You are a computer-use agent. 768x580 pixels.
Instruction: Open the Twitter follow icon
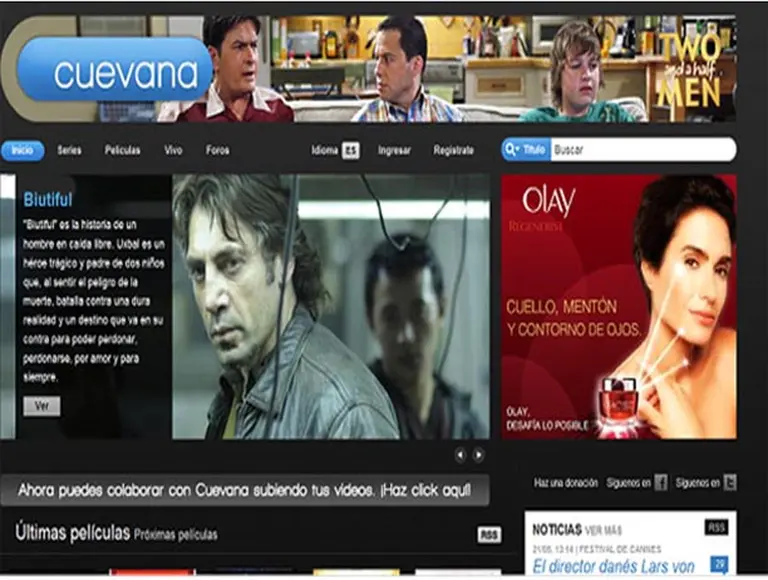point(730,483)
